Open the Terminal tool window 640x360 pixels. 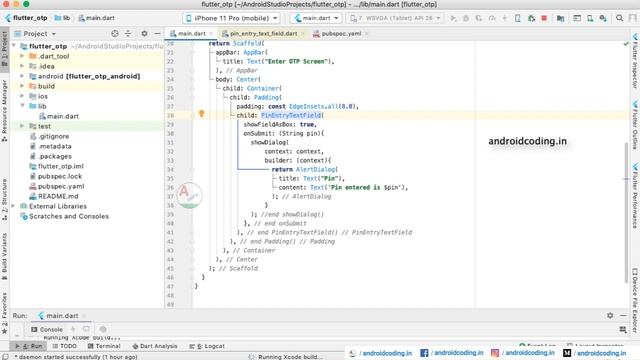(x=104, y=346)
